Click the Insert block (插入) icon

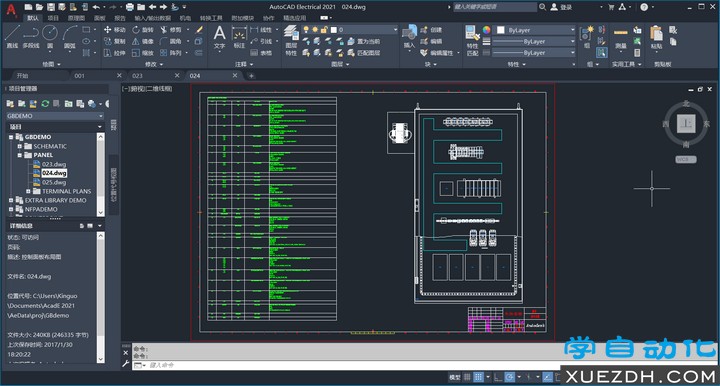pyautogui.click(x=409, y=37)
